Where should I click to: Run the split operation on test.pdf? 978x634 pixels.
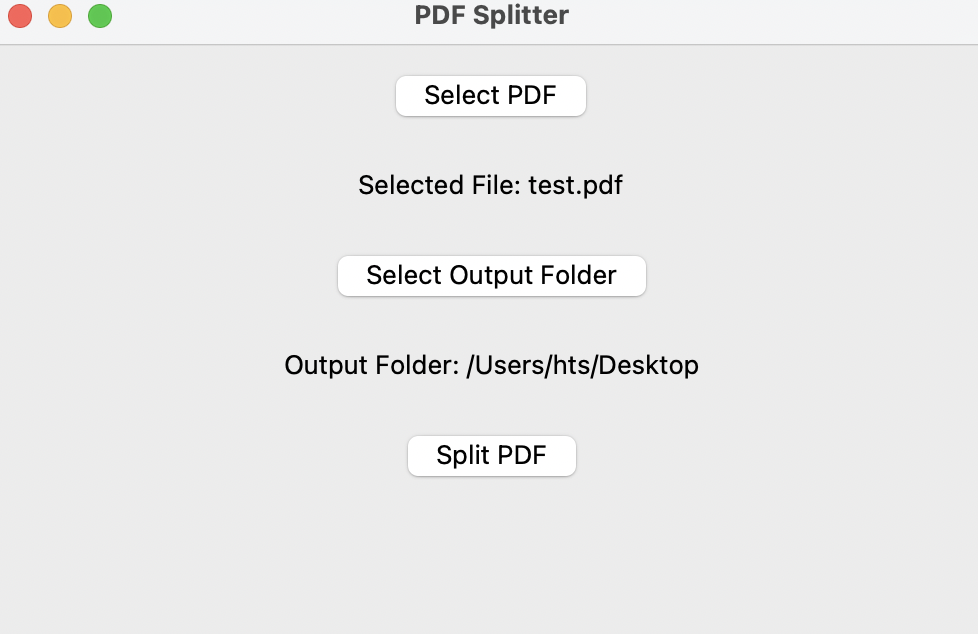click(x=491, y=455)
